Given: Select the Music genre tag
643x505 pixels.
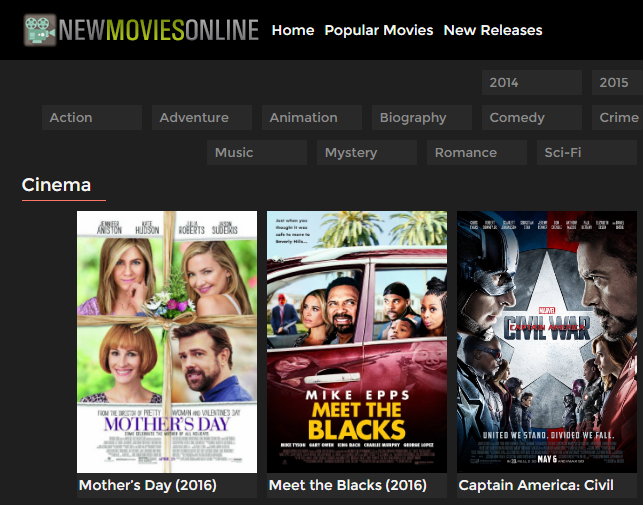Looking at the screenshot, I should pyautogui.click(x=257, y=153).
